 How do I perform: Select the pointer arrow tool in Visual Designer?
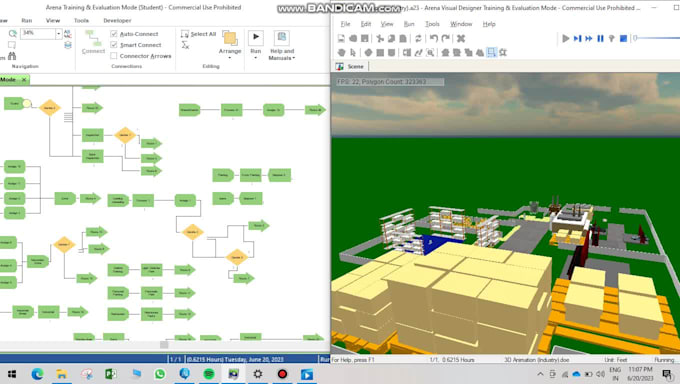[353, 53]
